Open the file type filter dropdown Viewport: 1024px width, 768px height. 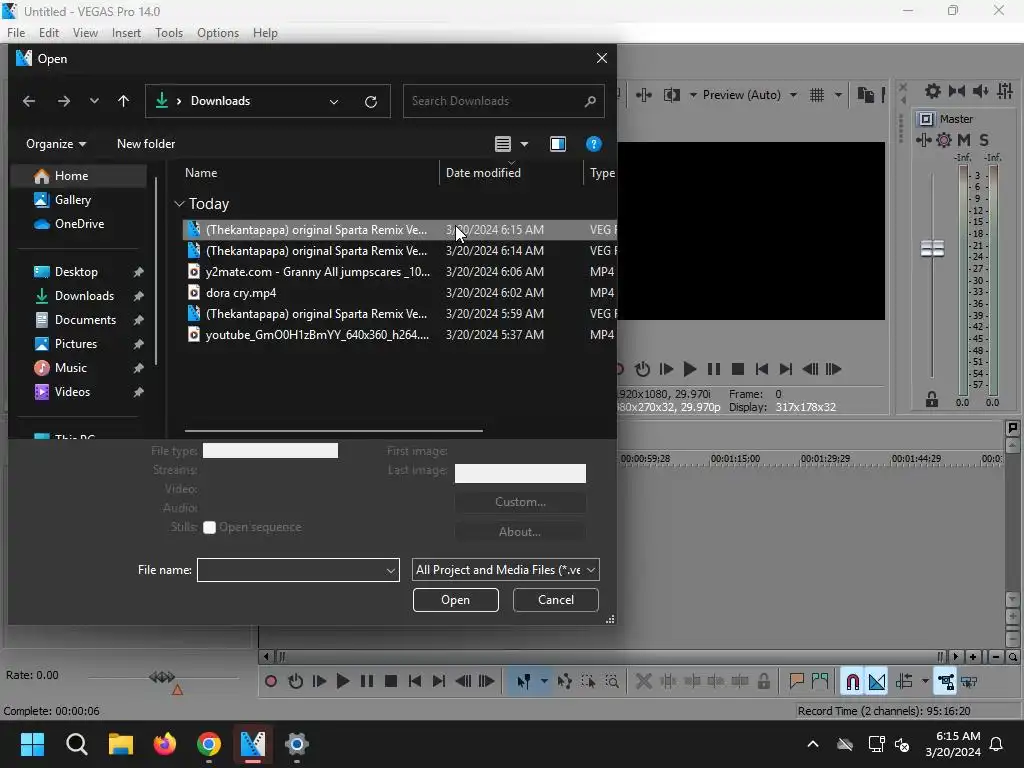pos(505,570)
